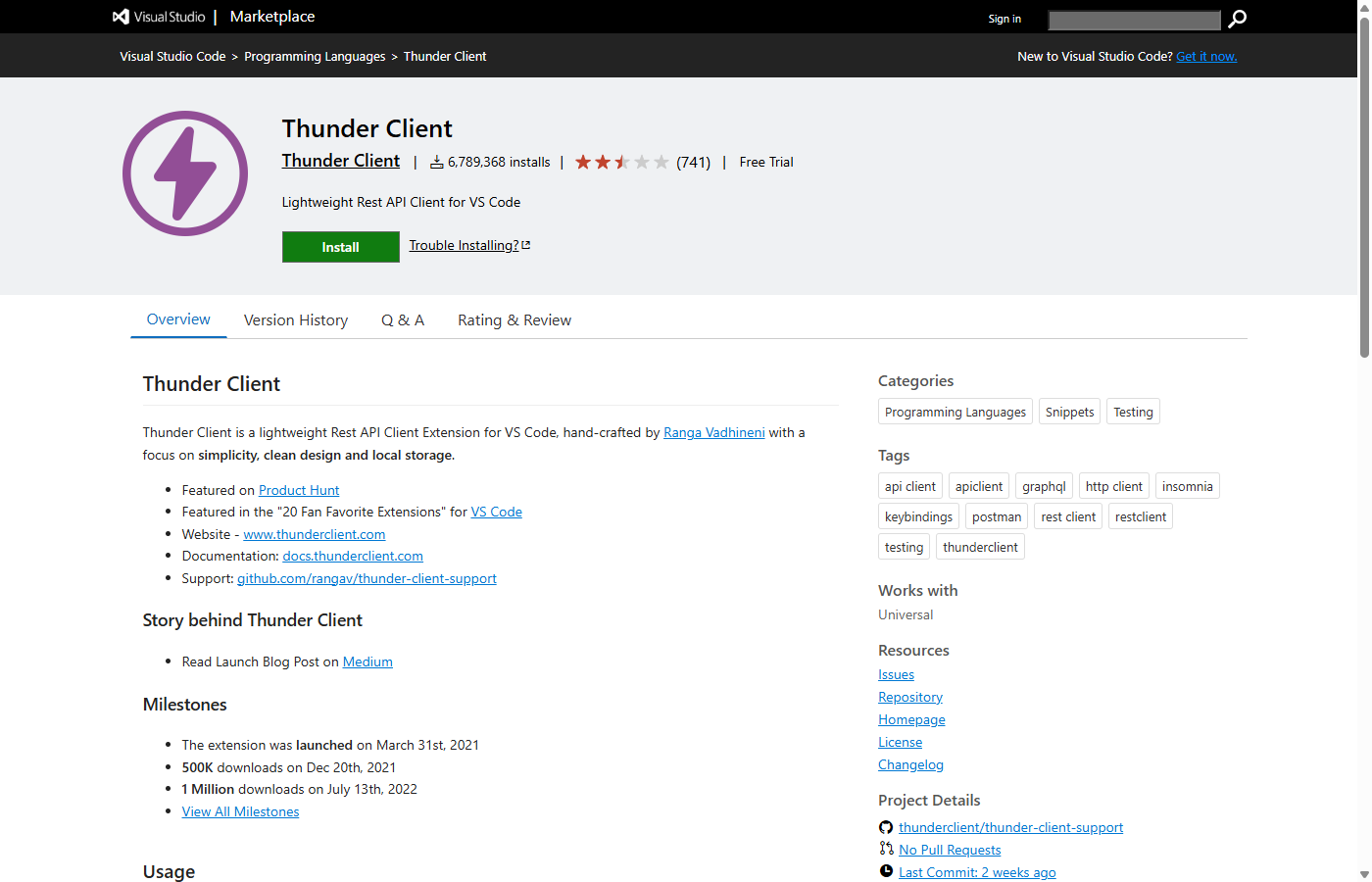Screen dimensions: 1372x882
Task: Open the Marketplace home link
Action: pos(272,17)
